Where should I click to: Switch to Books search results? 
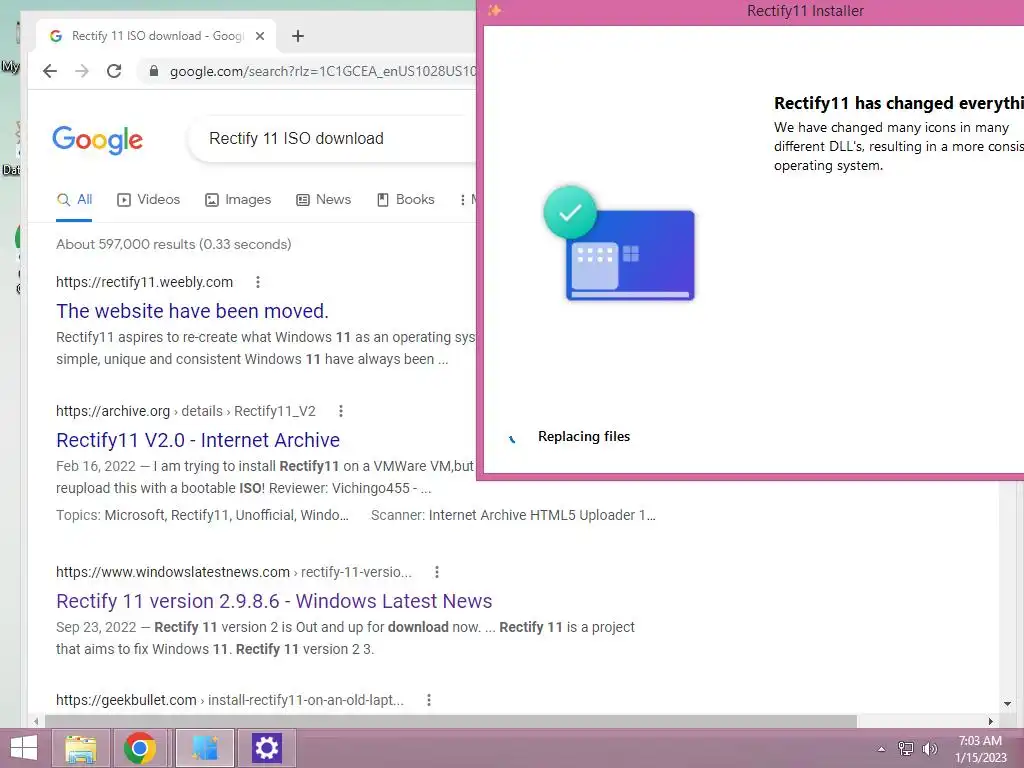click(x=406, y=200)
